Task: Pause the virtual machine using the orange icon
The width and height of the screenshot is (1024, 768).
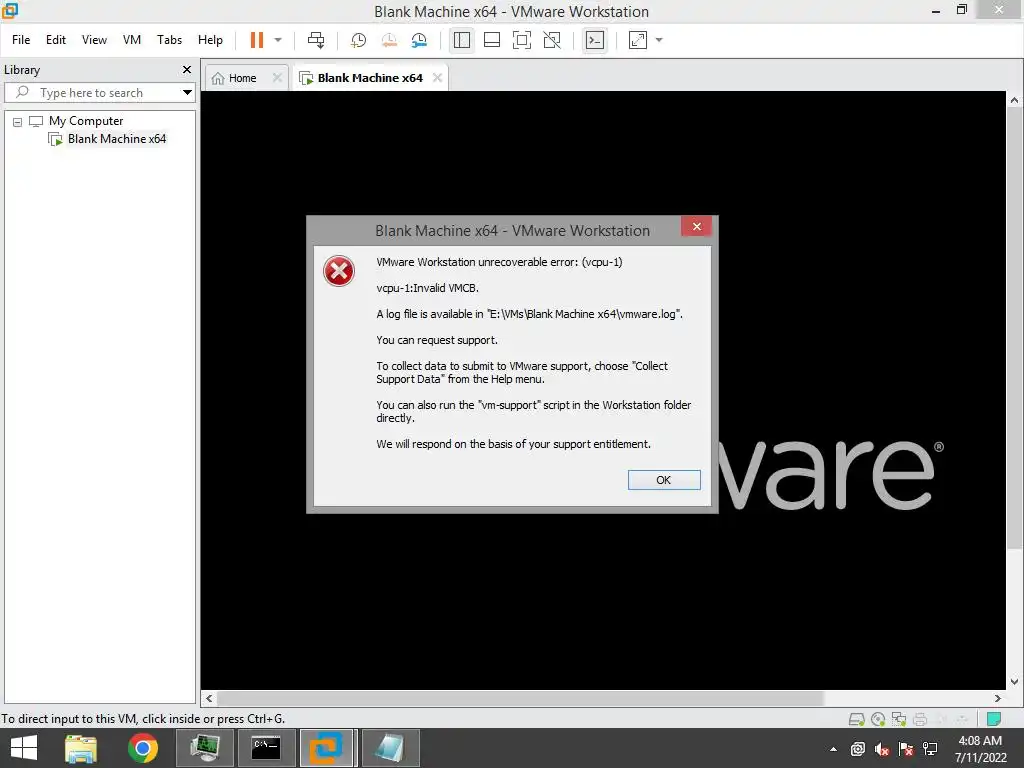Action: (x=257, y=40)
